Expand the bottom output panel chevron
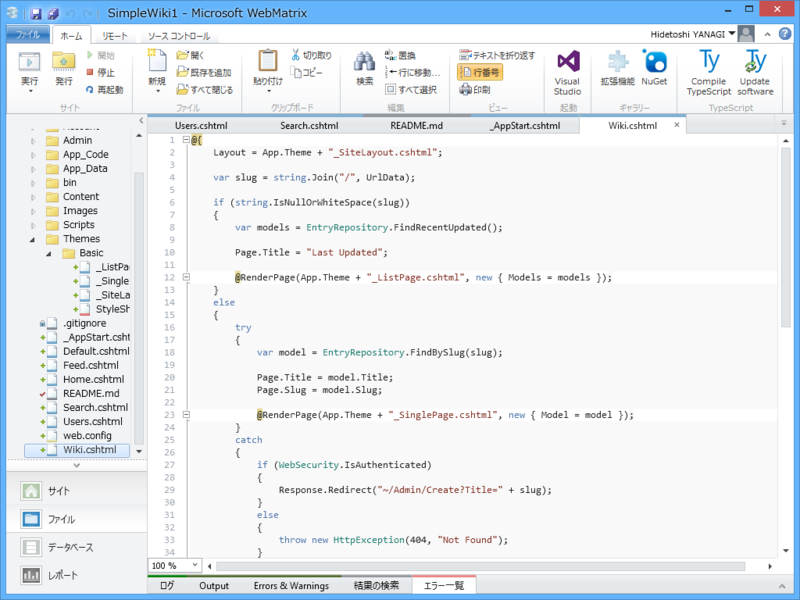 click(x=782, y=586)
